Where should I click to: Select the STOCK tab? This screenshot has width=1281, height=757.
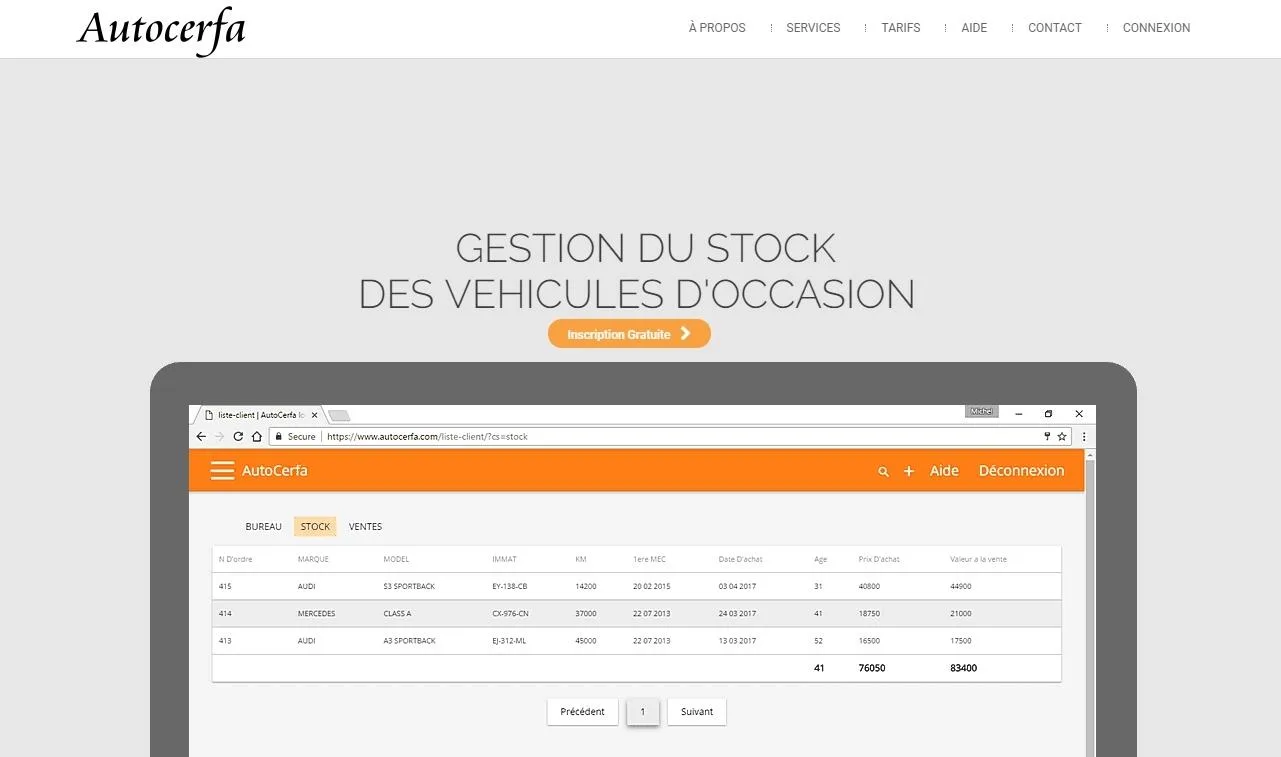click(x=315, y=527)
